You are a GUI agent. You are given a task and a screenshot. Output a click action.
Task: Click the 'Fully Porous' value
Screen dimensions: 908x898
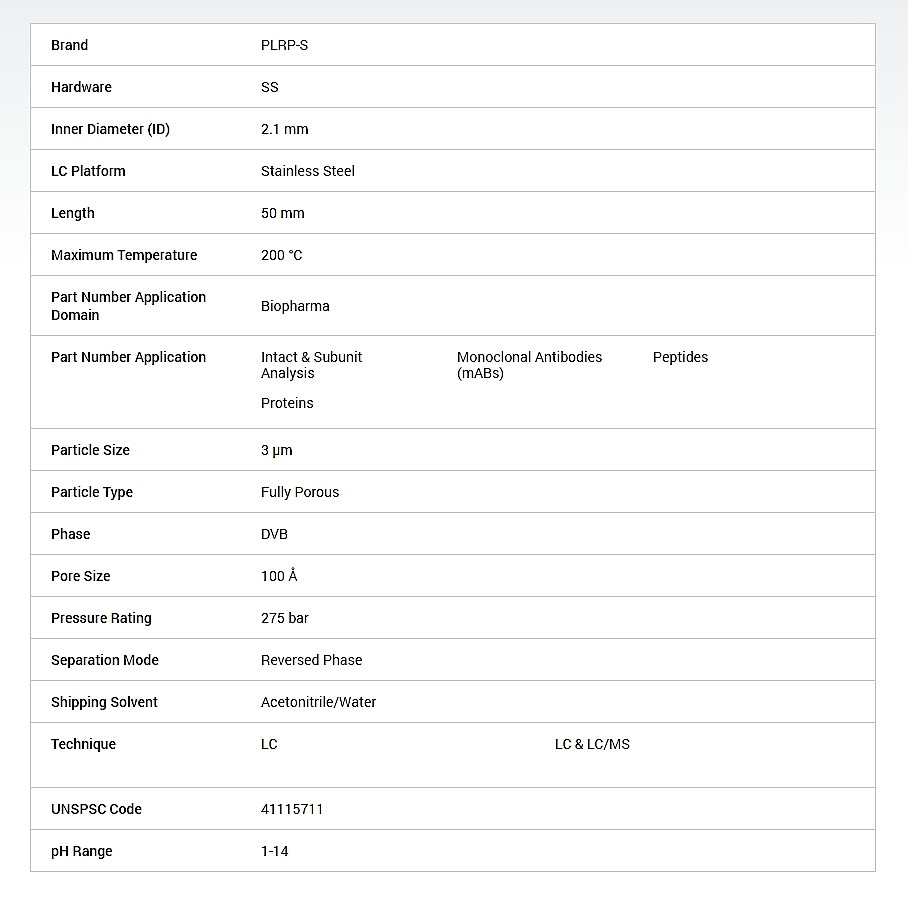click(x=300, y=492)
